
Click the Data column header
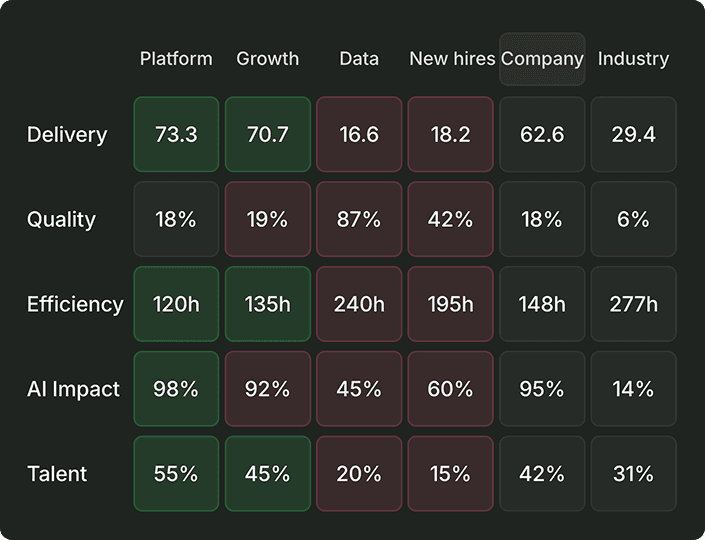[x=359, y=59]
